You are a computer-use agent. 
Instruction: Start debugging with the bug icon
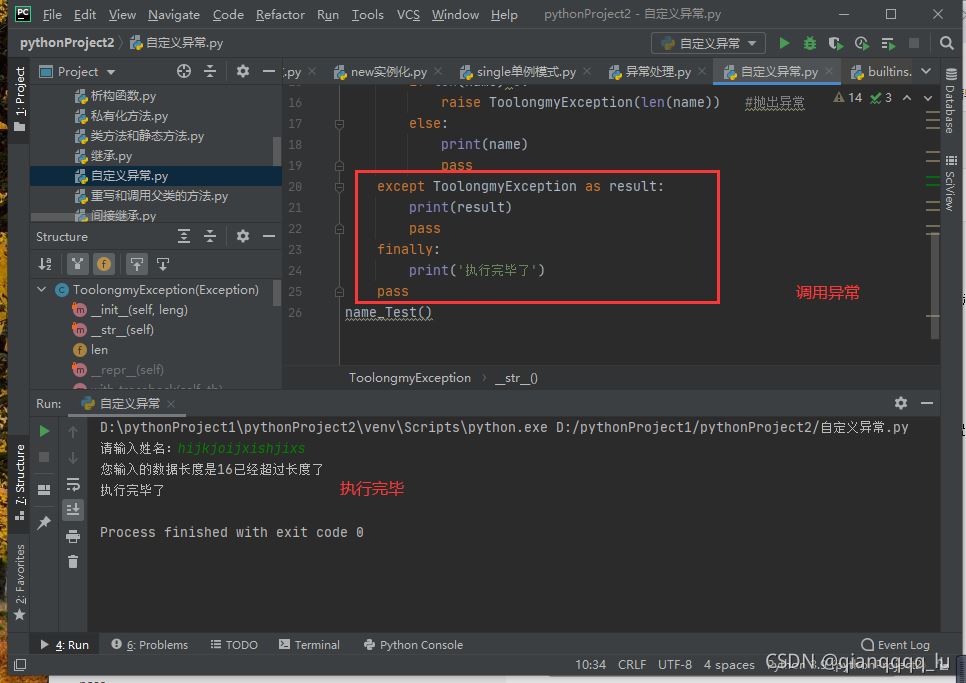[x=810, y=43]
